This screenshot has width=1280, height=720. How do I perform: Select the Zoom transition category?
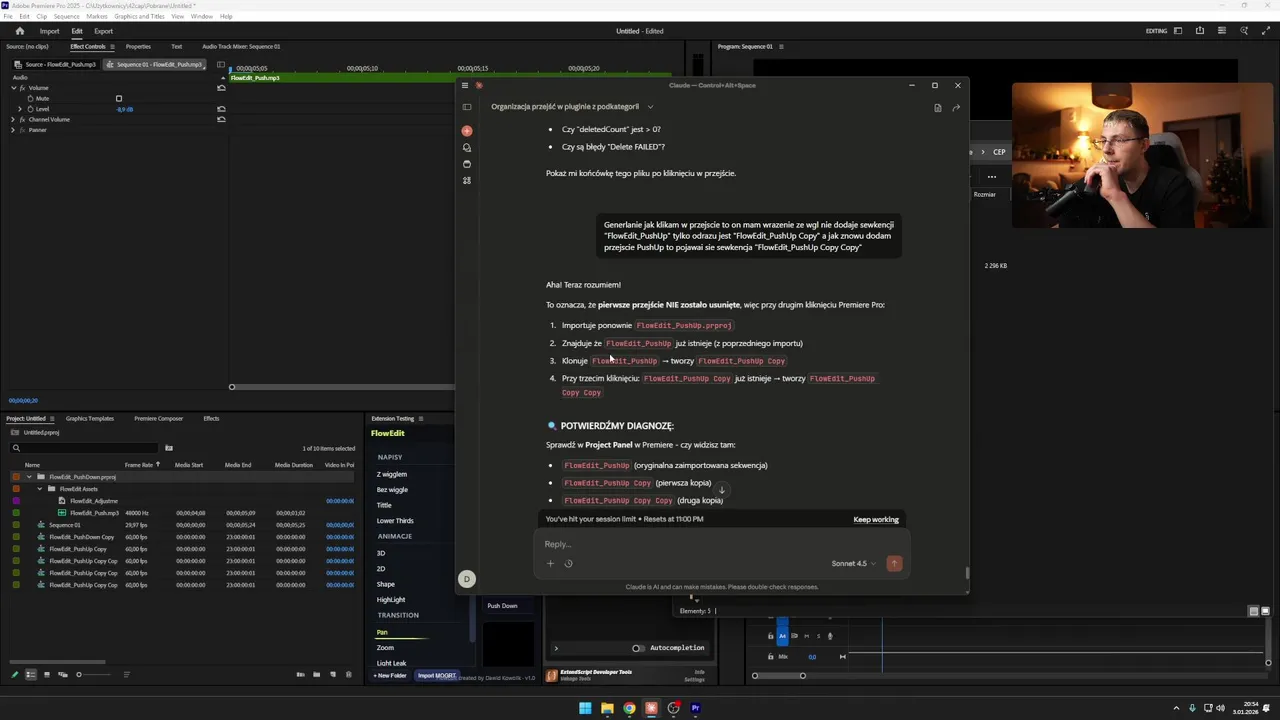pyautogui.click(x=385, y=648)
